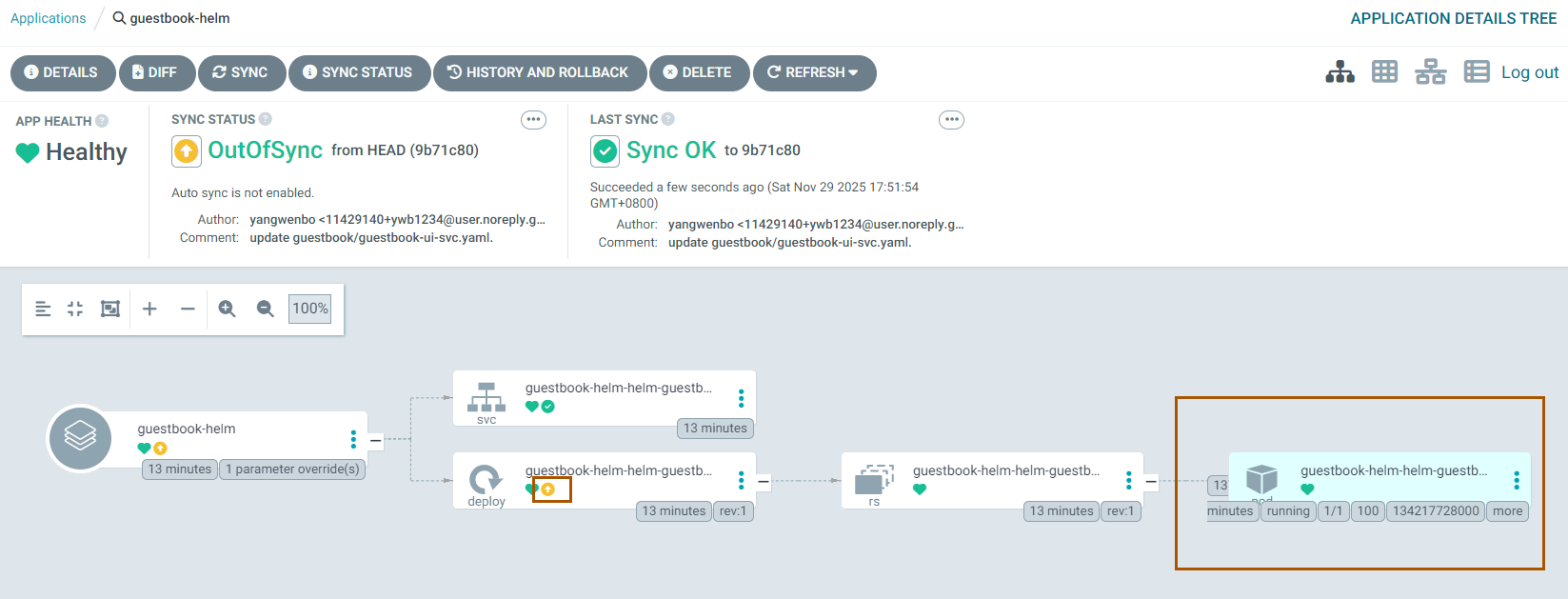Click the deploy node 'rev:1' tag
1568x599 pixels.
tap(733, 511)
